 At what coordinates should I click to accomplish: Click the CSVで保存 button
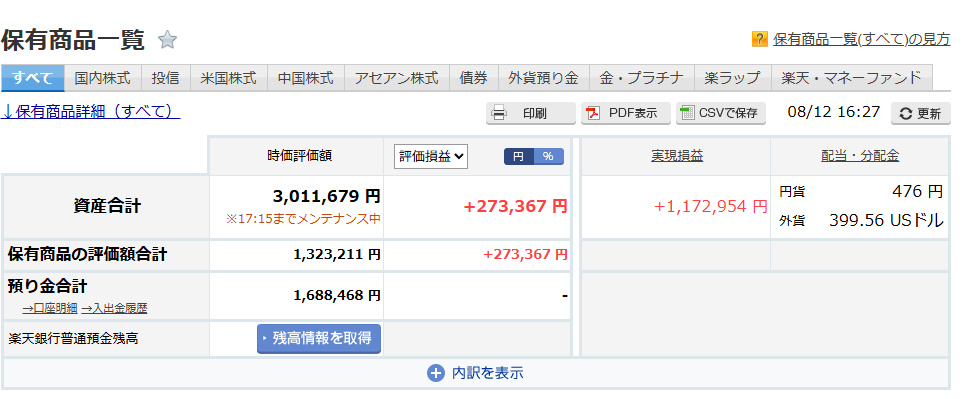pos(720,114)
